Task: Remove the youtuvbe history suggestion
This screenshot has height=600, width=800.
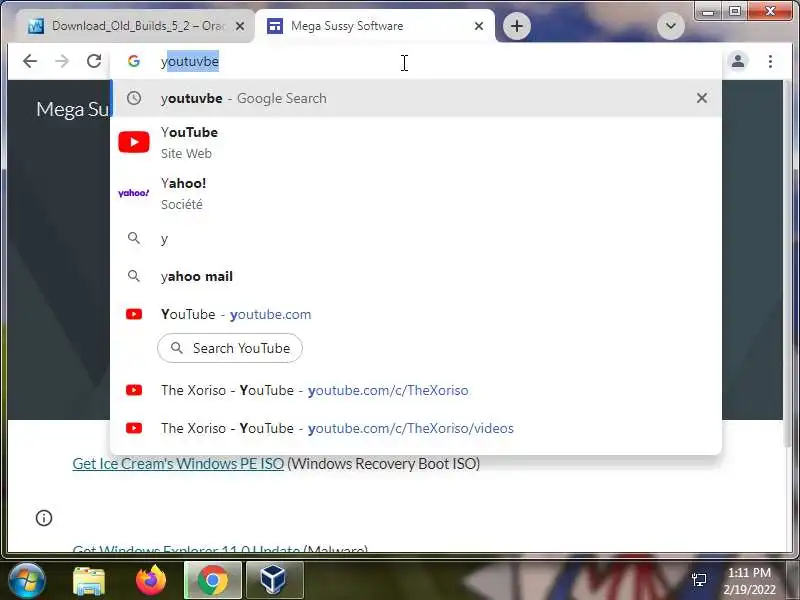Action: tap(702, 98)
